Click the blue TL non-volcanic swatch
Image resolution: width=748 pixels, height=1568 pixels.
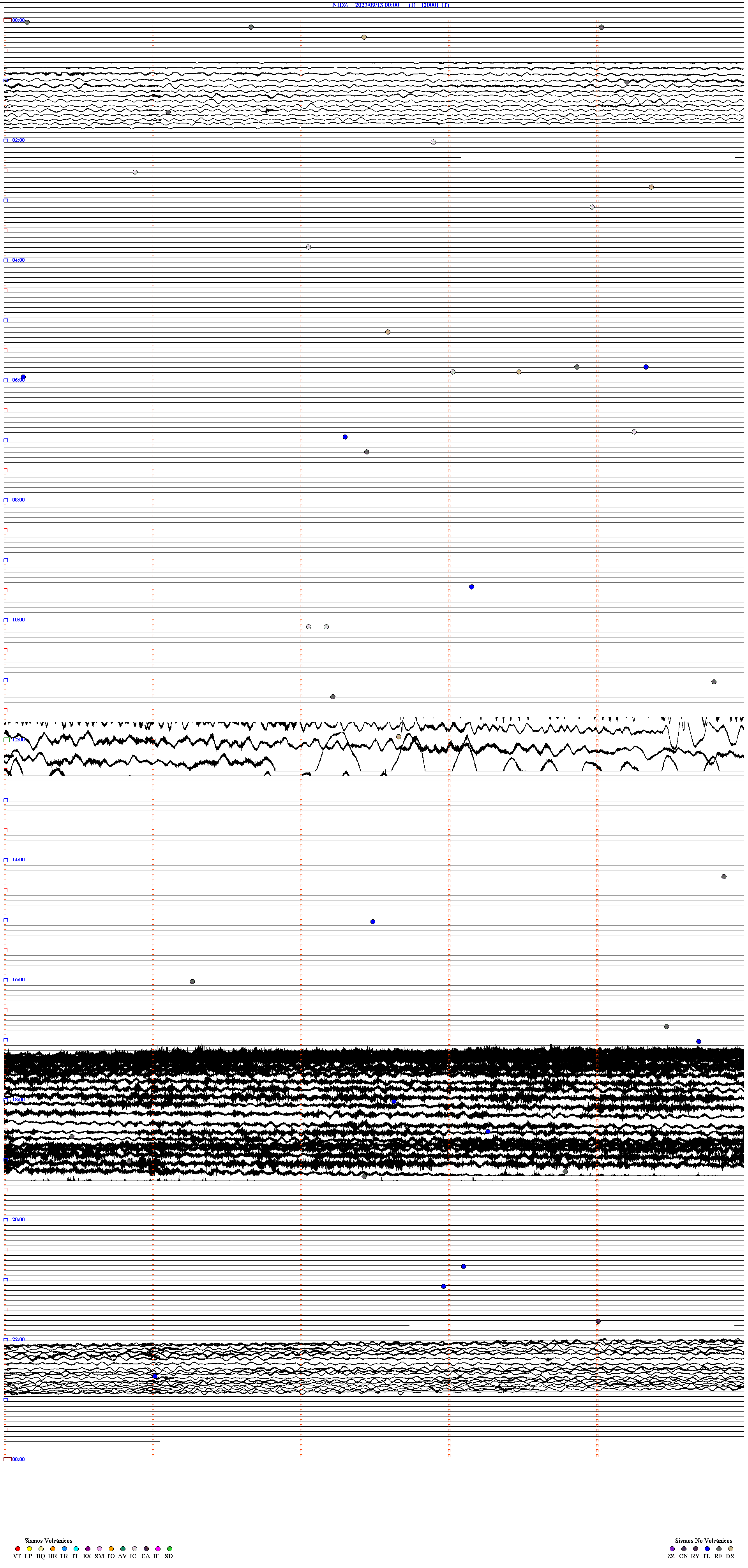coord(707,1549)
